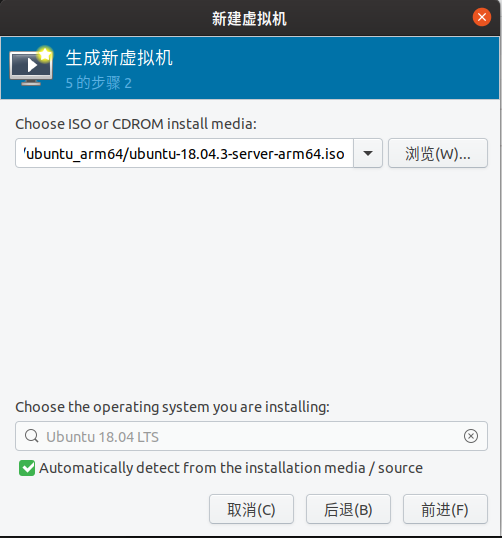502x538 pixels.
Task: Go back a step with 后退(B)
Action: click(x=348, y=509)
